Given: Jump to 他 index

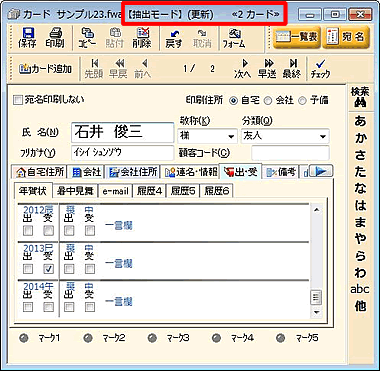Looking at the screenshot, I should click(x=360, y=306).
